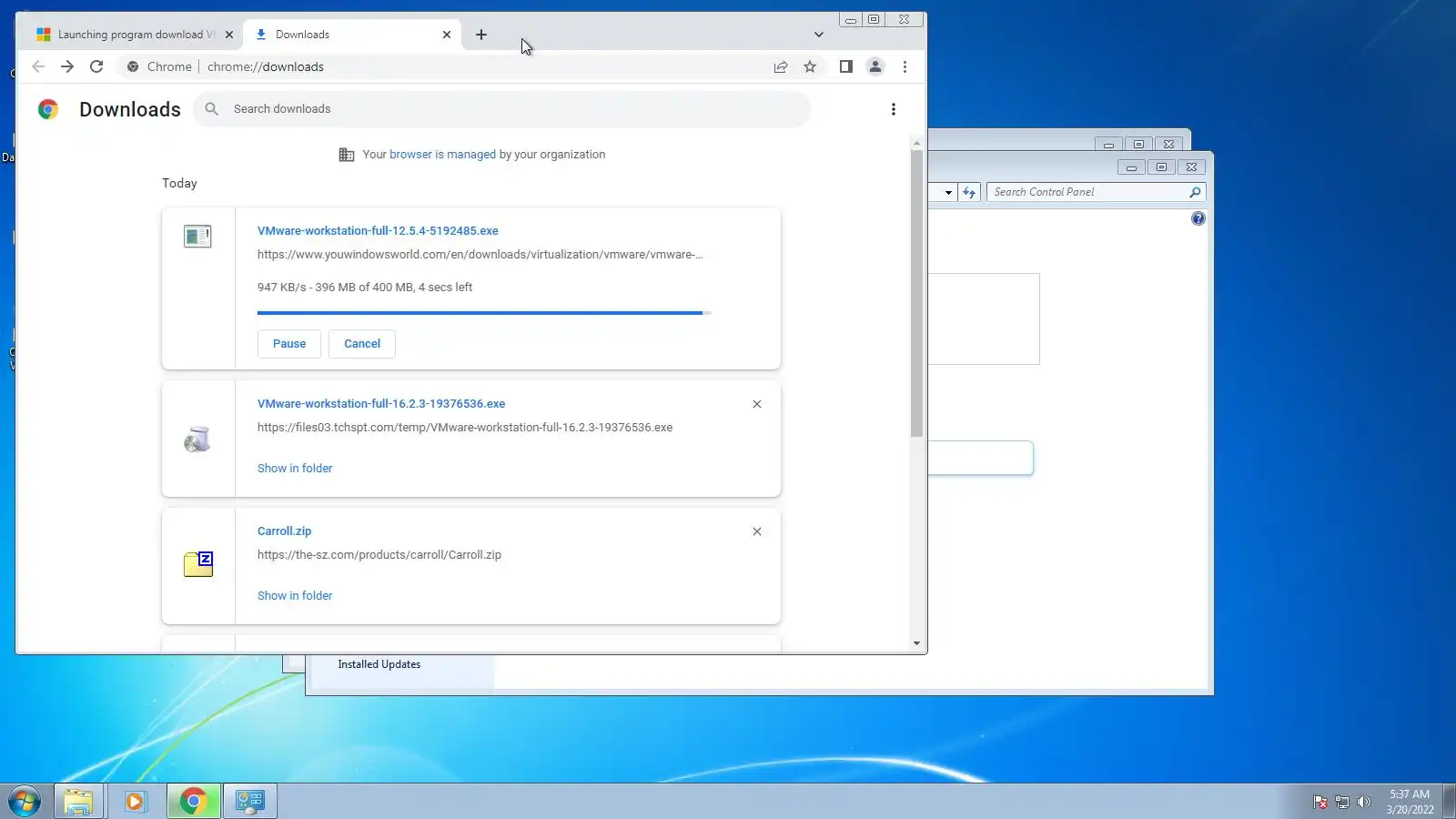
Task: Open the volume speaker icon
Action: tap(1363, 802)
